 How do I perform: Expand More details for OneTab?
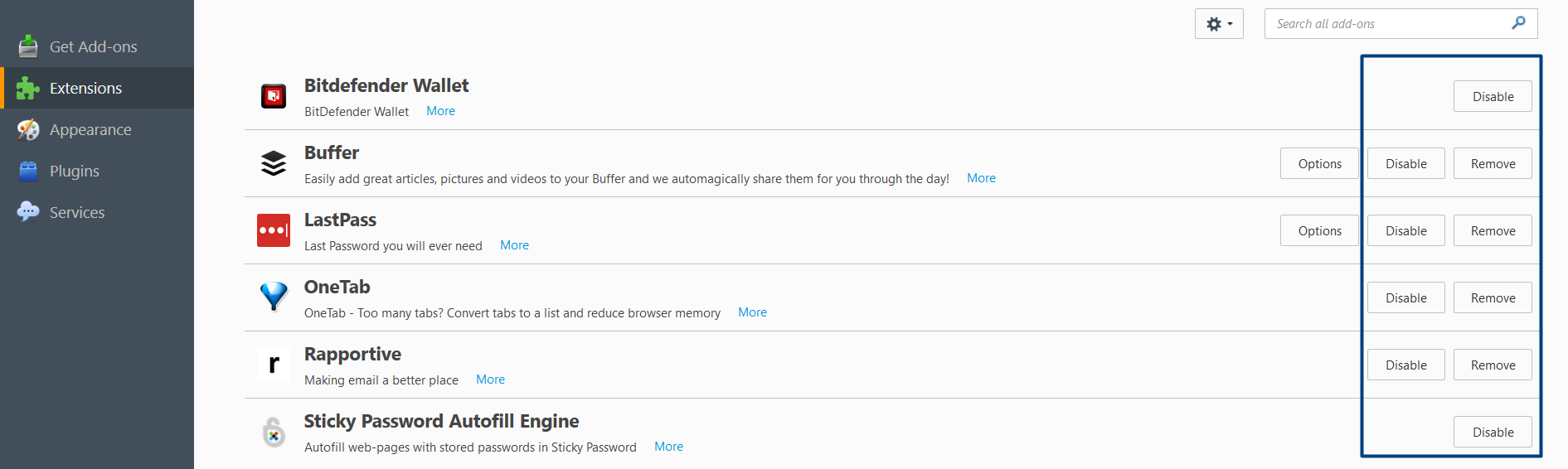coord(752,312)
